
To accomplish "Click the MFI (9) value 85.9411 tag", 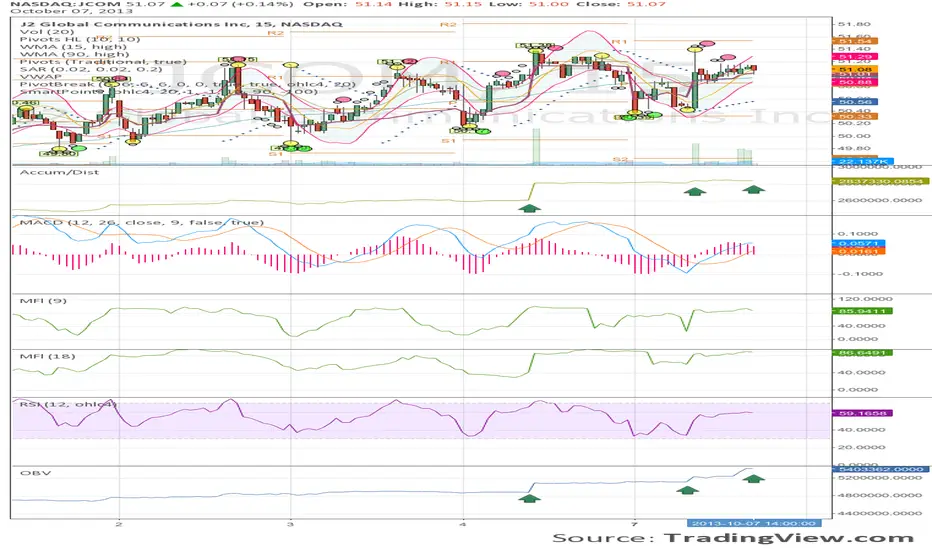I will (862, 312).
